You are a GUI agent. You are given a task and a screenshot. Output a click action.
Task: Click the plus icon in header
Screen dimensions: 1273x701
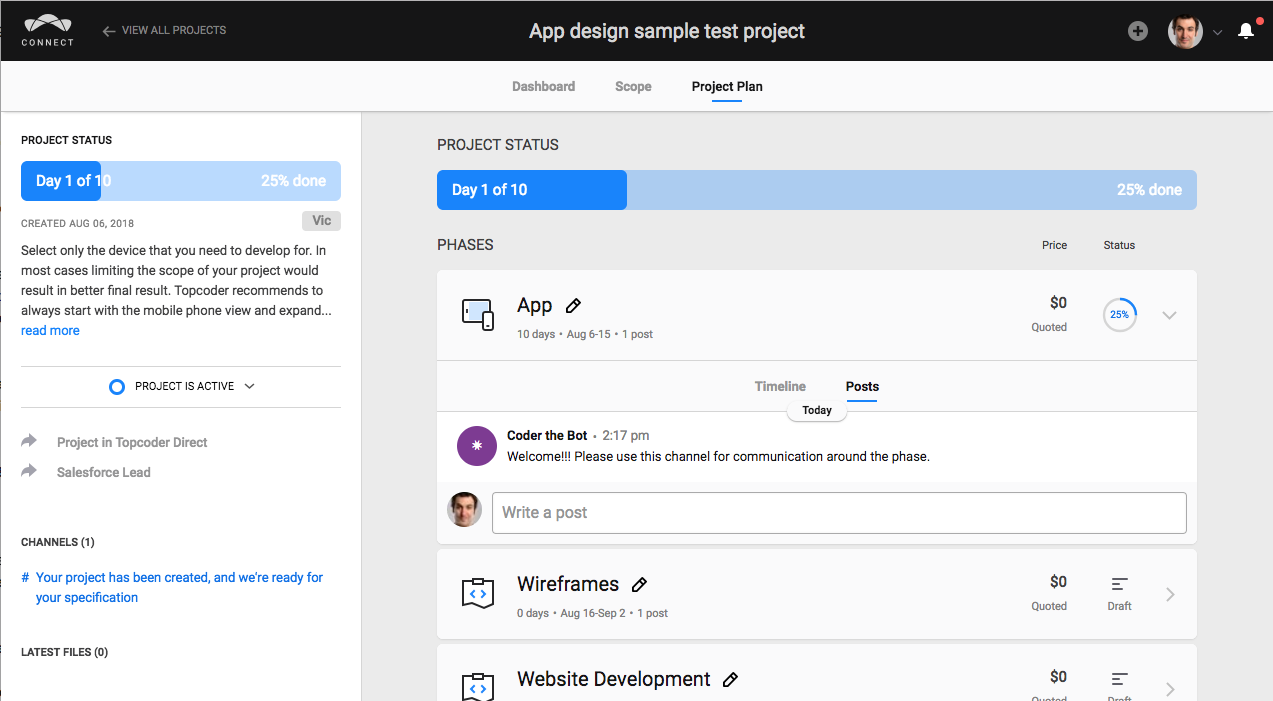coord(1138,31)
